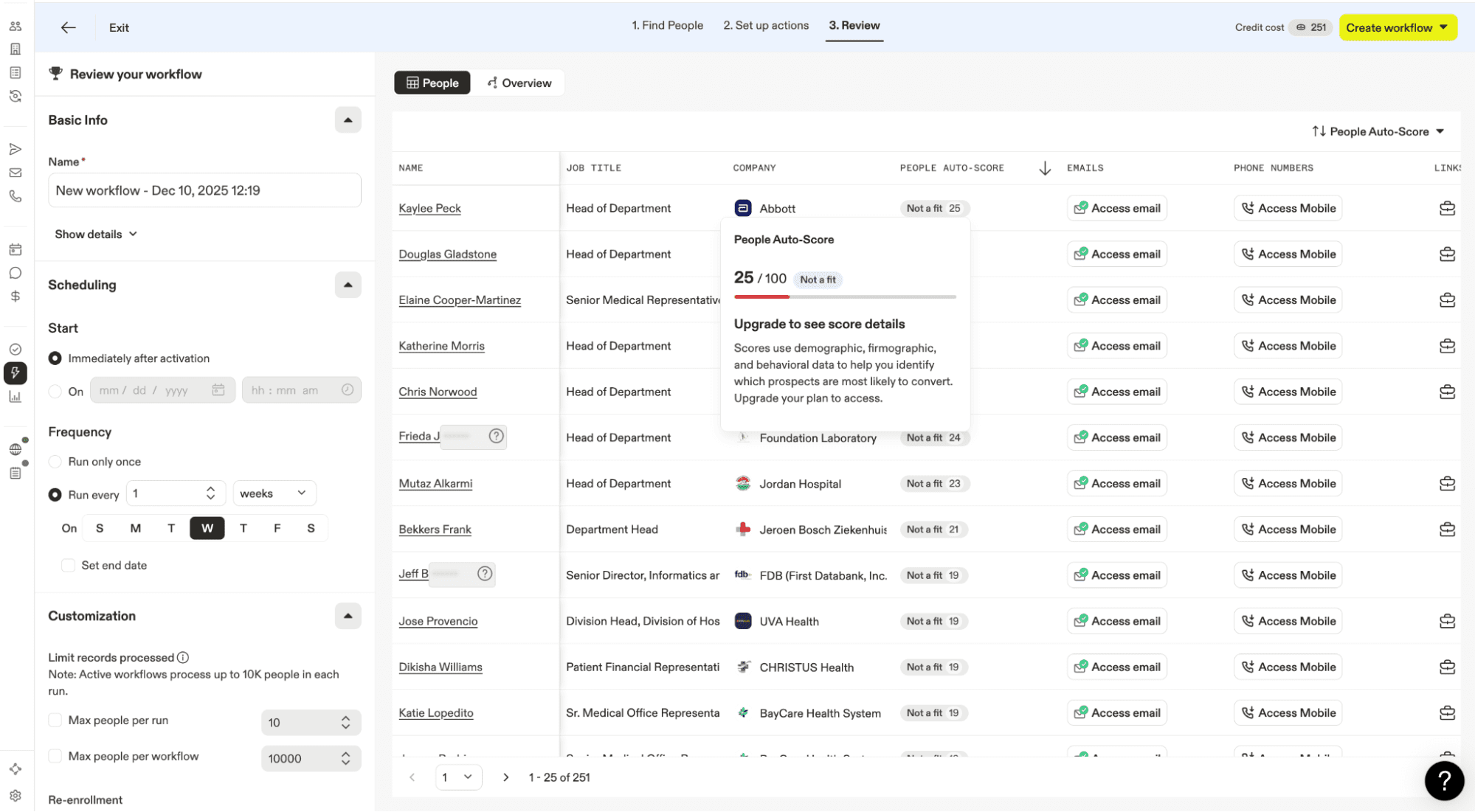1475x812 pixels.
Task: Select the Run only once radio option
Action: pyautogui.click(x=55, y=462)
